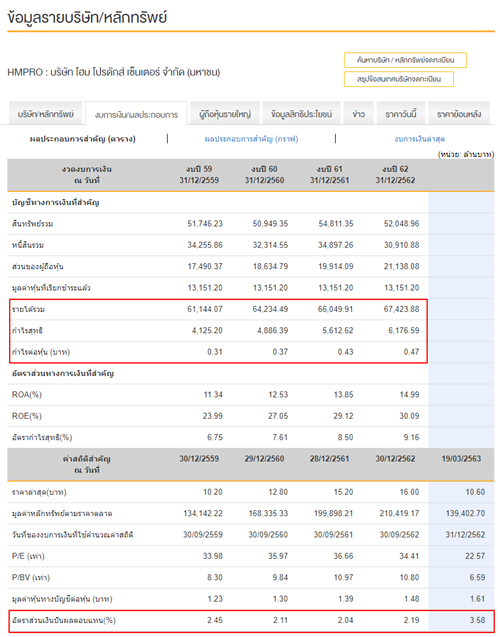The width and height of the screenshot is (500, 637).
Task: Click market cap value 134,142.22
Action: tap(203, 514)
